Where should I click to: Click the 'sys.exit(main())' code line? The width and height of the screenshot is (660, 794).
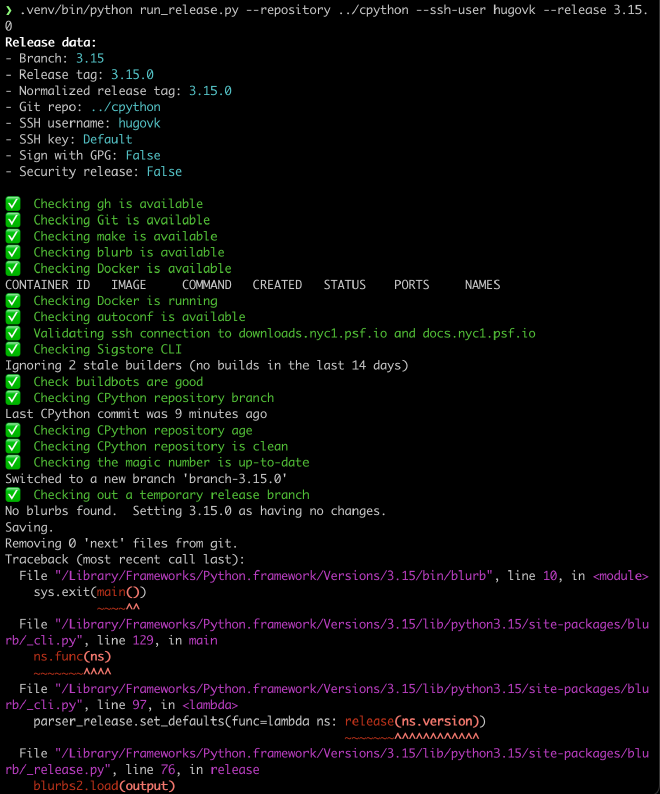pos(90,592)
